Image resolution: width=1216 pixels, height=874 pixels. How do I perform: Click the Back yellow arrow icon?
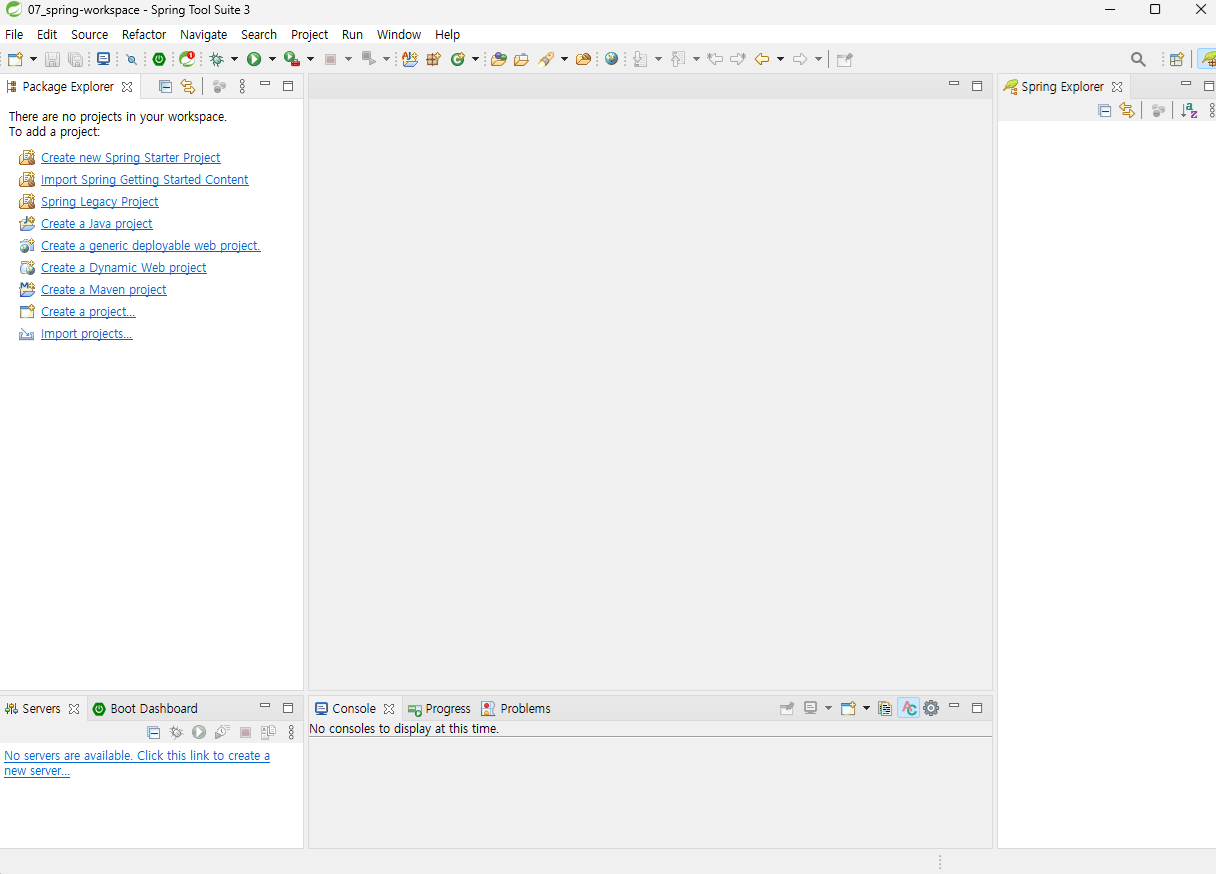(x=762, y=59)
